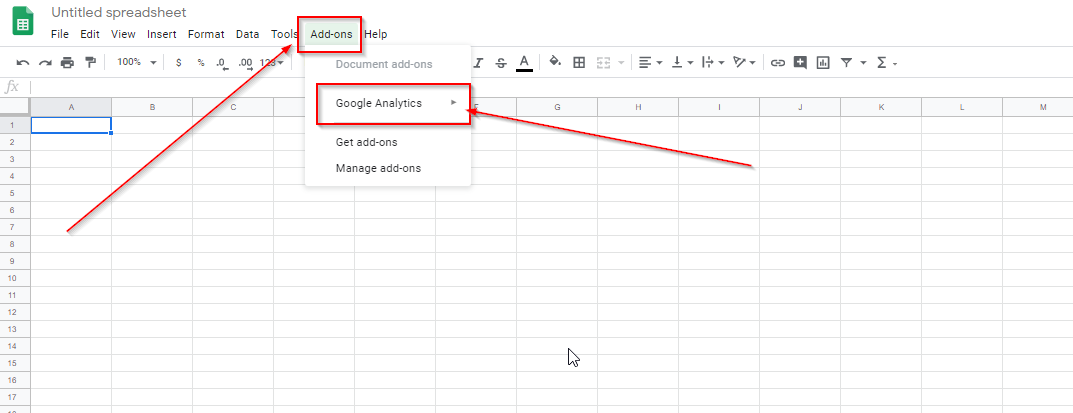Image resolution: width=1073 pixels, height=413 pixels.
Task: Open the text color picker
Action: click(x=524, y=63)
